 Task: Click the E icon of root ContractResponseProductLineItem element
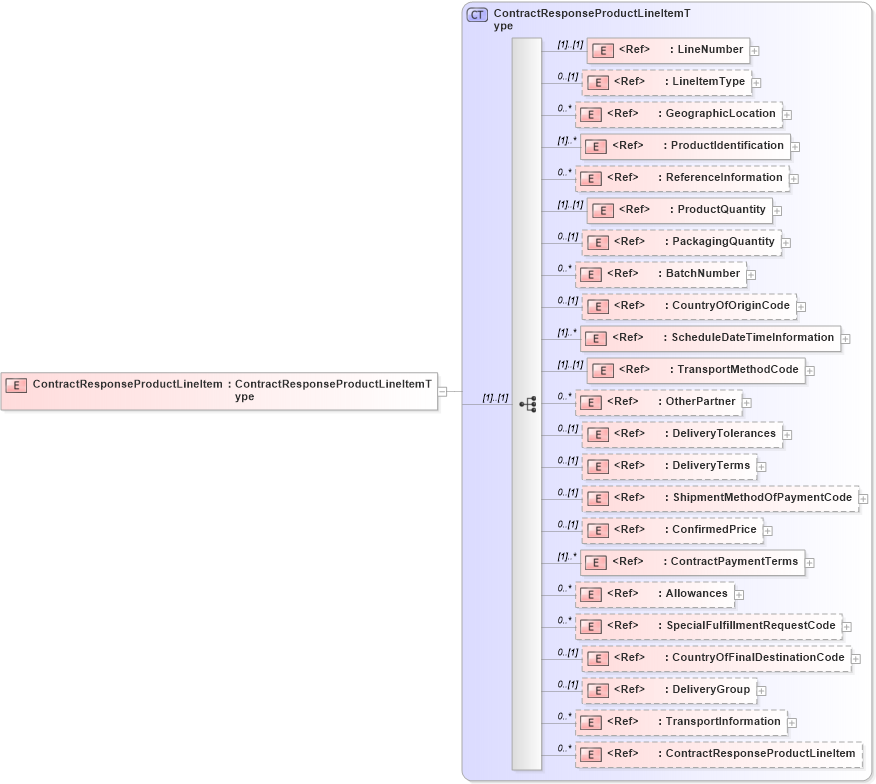[17, 384]
